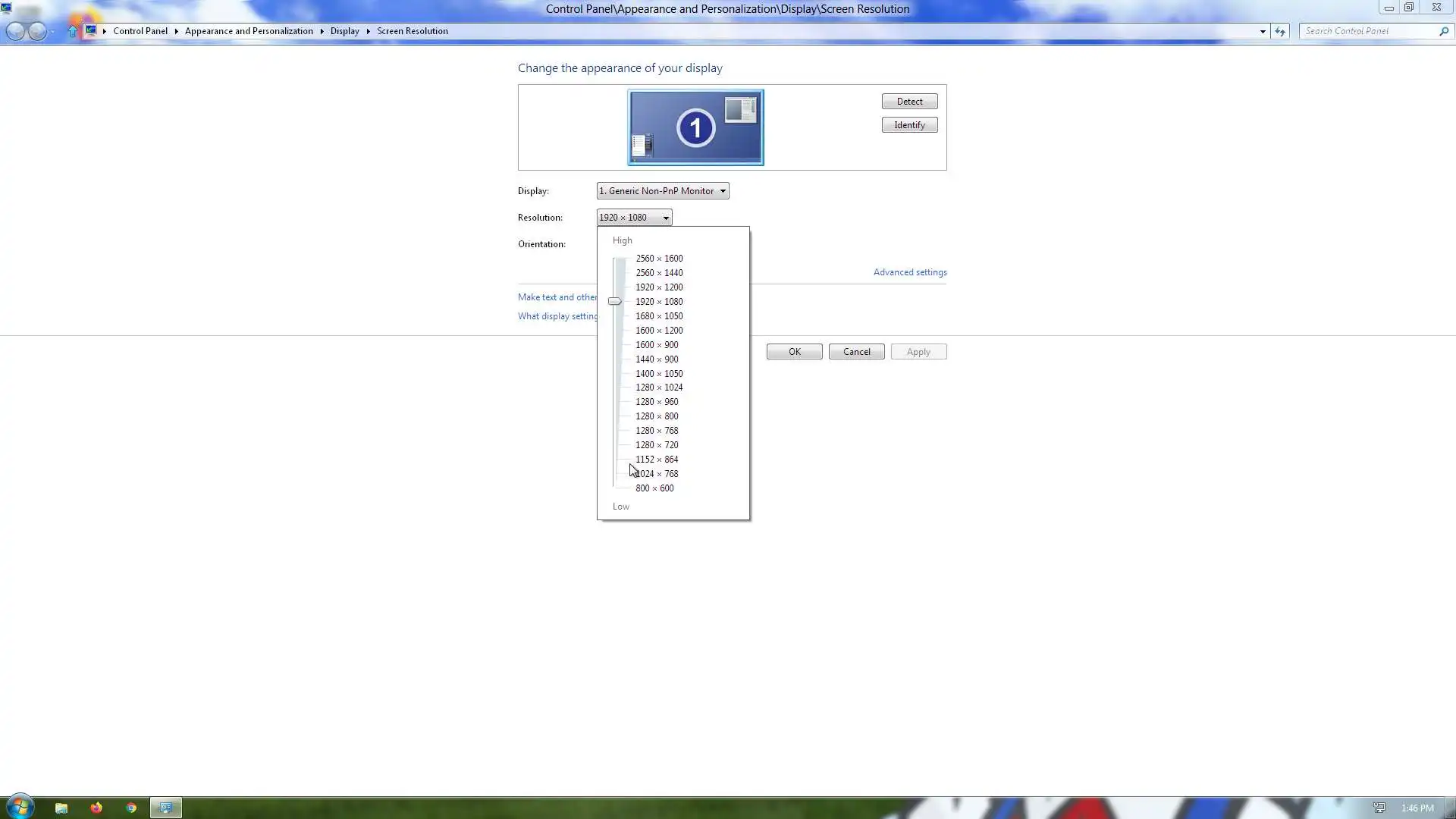Select monitor 1 display thumbnail
This screenshot has height=819, width=1456.
(695, 127)
